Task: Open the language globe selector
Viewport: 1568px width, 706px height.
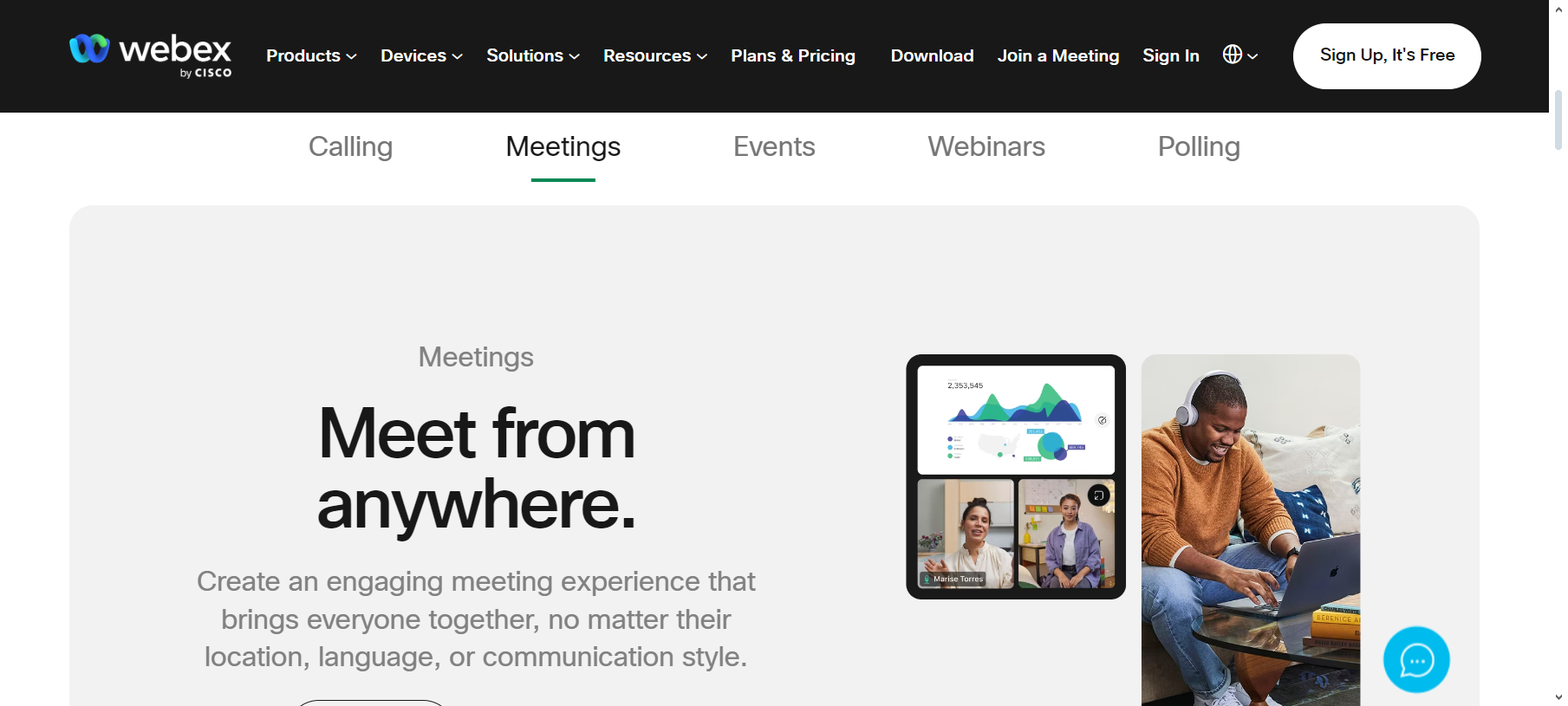Action: 1239,55
